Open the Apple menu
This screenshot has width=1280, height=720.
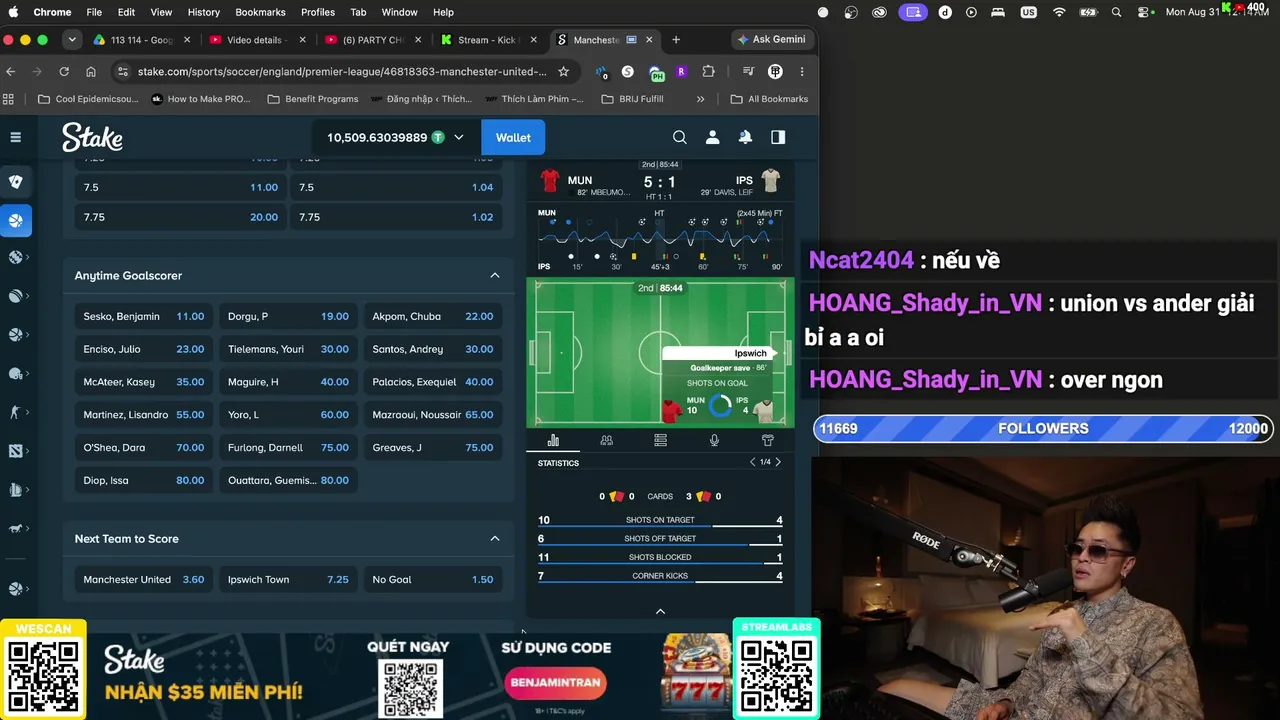coord(14,12)
